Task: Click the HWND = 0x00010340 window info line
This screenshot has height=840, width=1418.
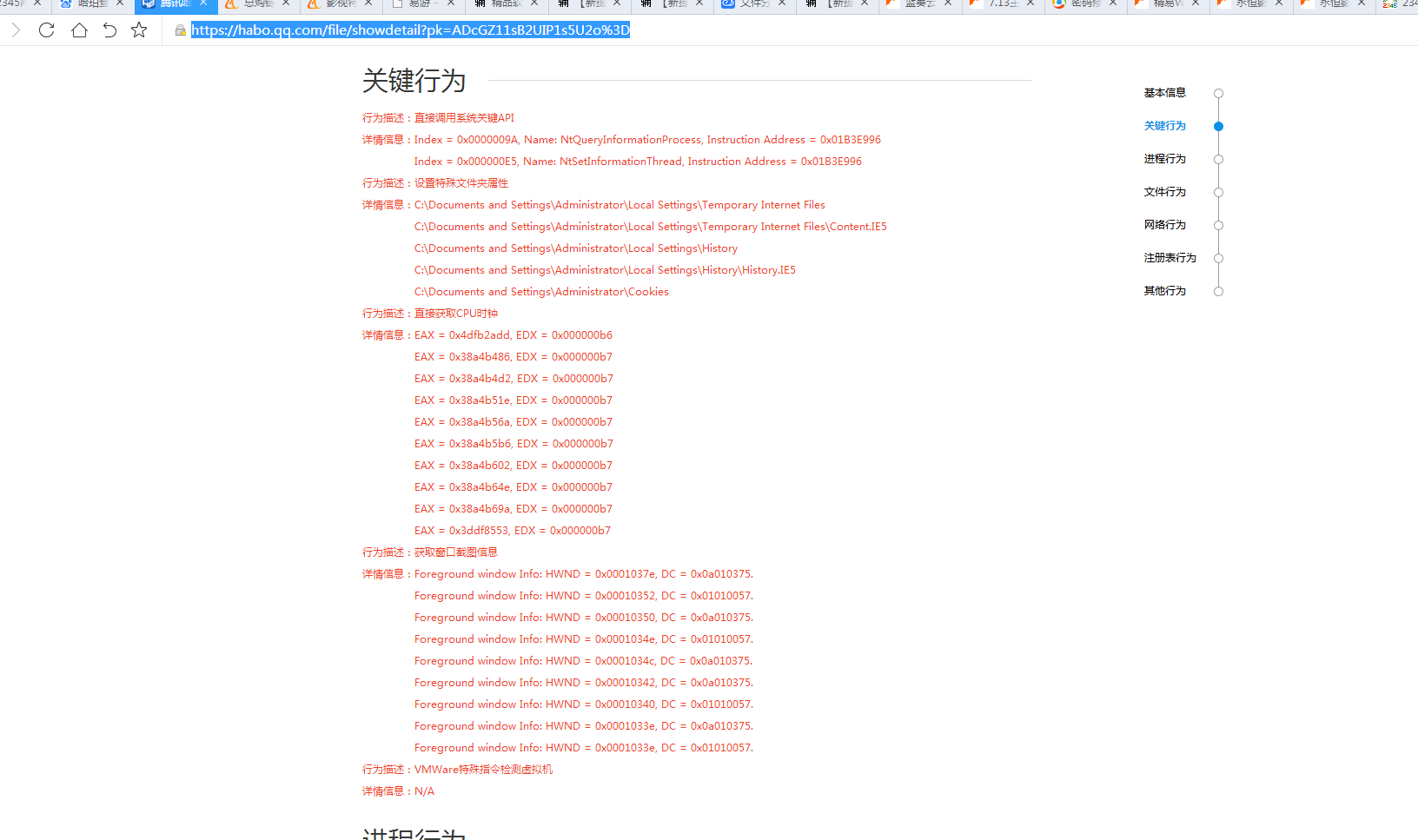Action: [x=584, y=704]
